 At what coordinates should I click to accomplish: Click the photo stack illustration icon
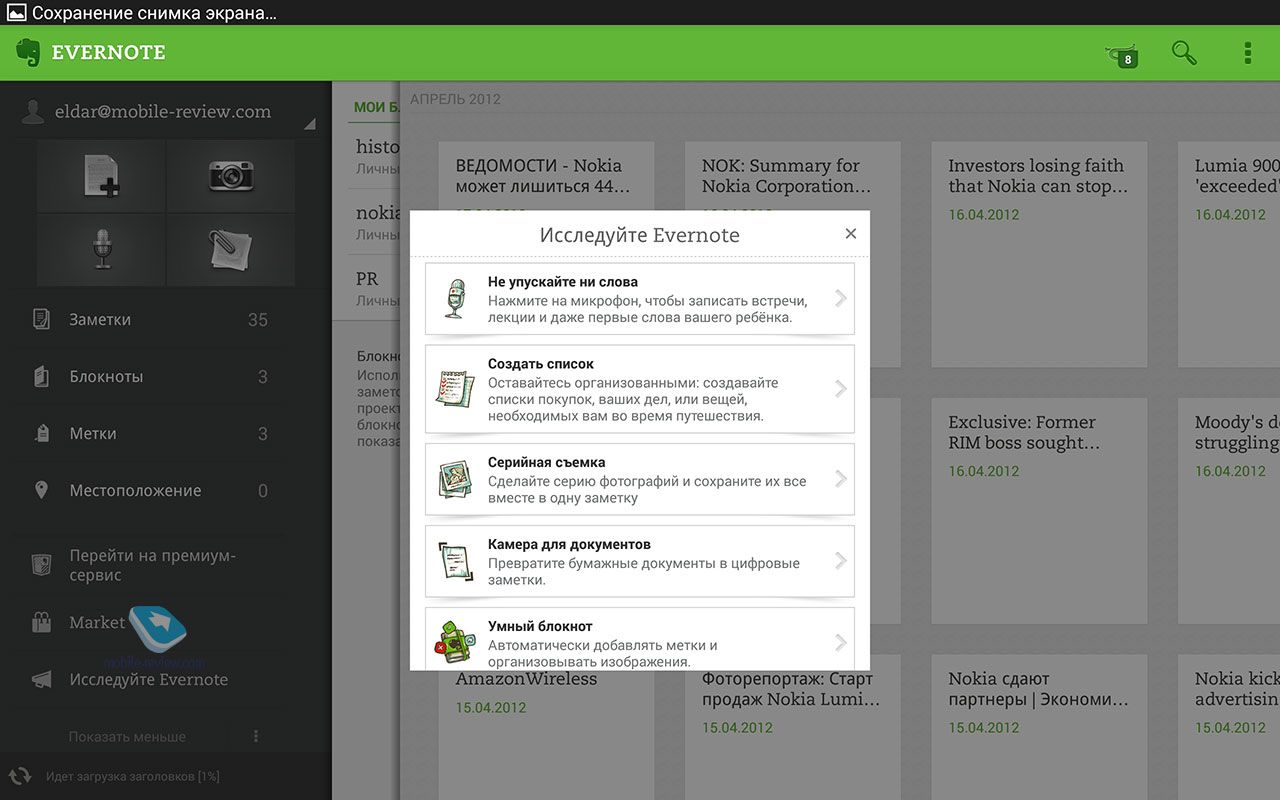(x=455, y=481)
